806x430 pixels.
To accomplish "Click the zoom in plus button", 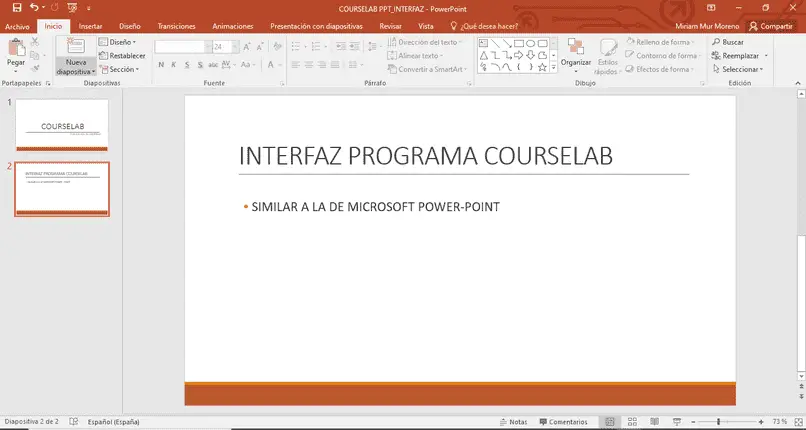I will tap(761, 422).
